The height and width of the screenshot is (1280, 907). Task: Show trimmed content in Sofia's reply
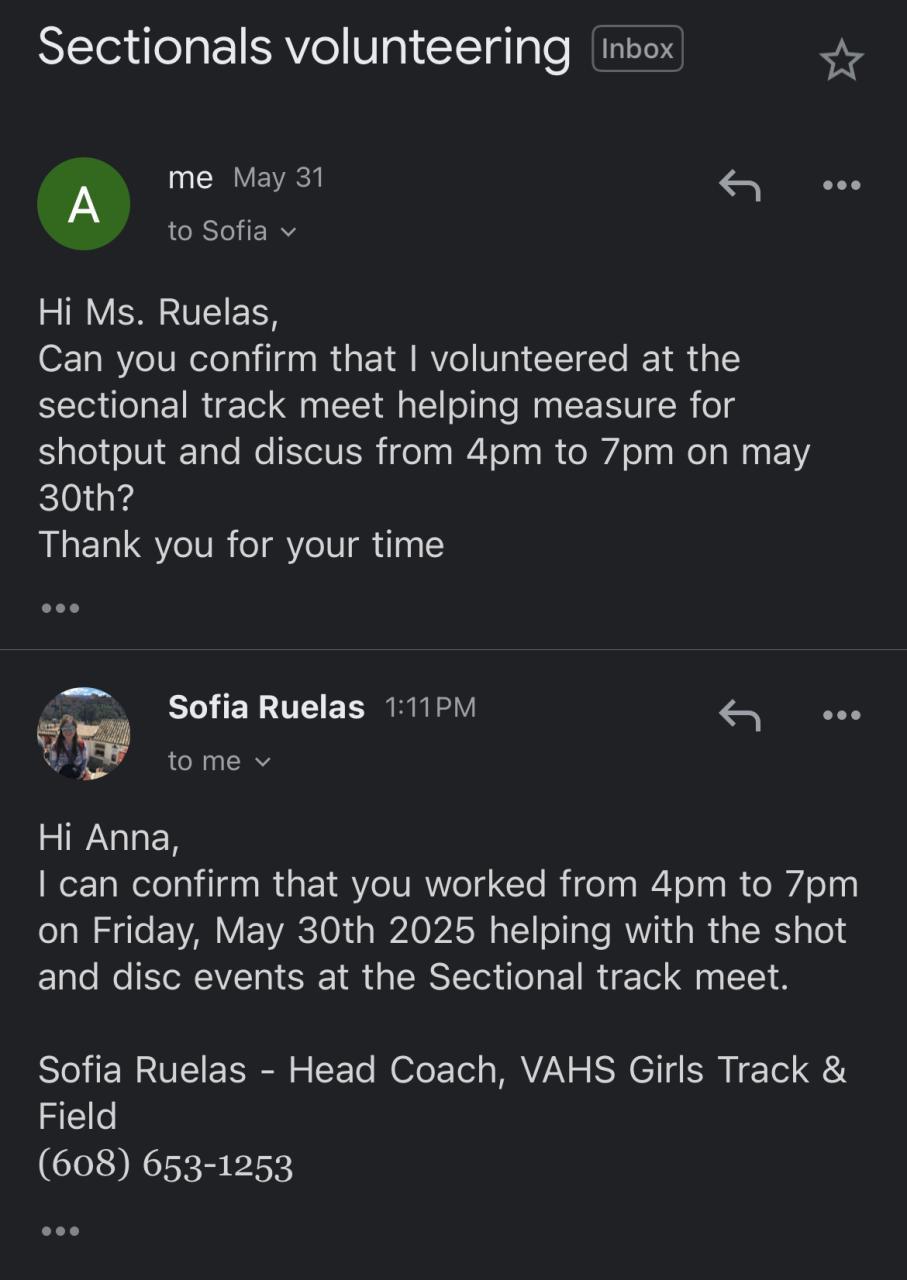click(60, 1230)
